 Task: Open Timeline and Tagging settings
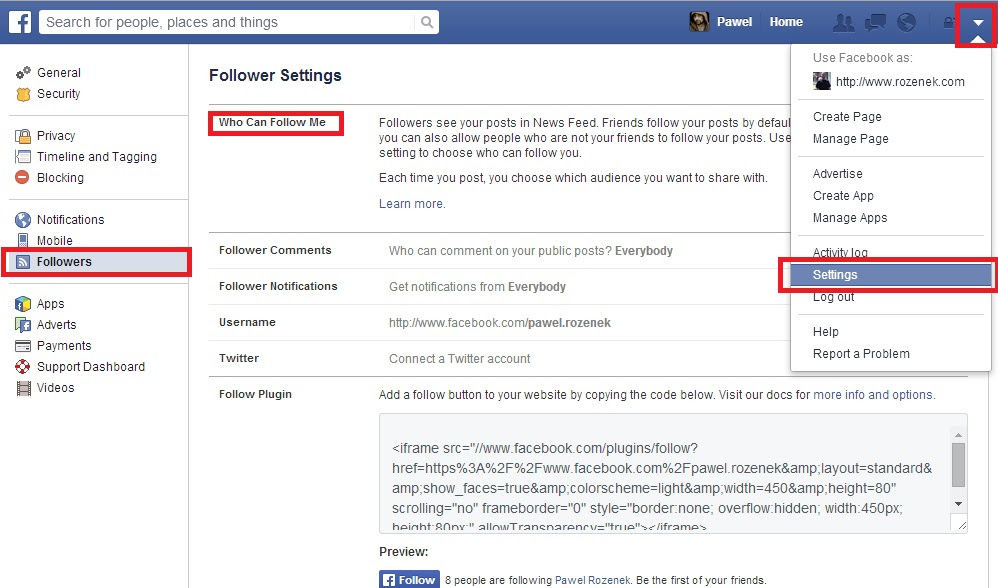point(97,157)
